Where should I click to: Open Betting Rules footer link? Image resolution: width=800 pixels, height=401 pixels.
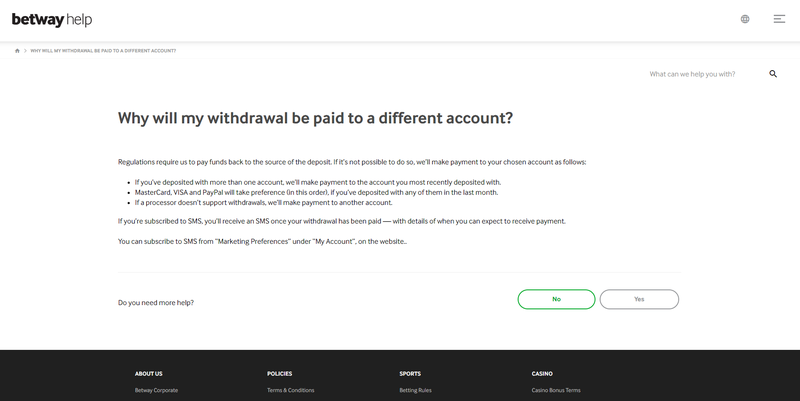pyautogui.click(x=415, y=390)
